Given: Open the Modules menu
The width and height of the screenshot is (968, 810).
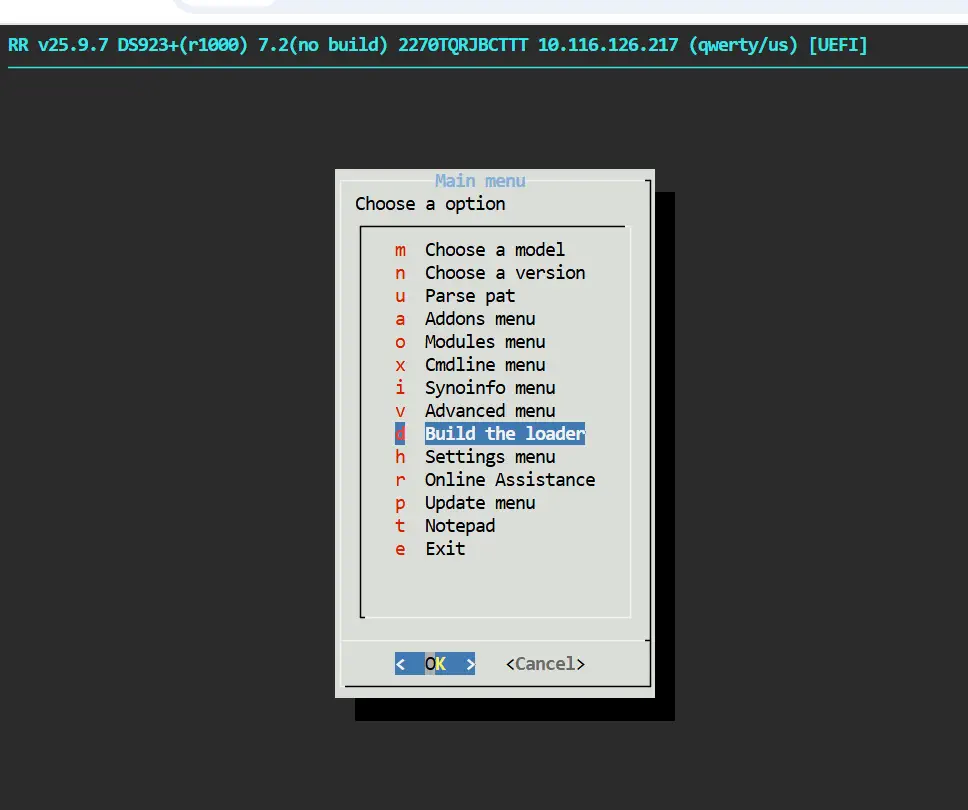Looking at the screenshot, I should click(x=484, y=342).
